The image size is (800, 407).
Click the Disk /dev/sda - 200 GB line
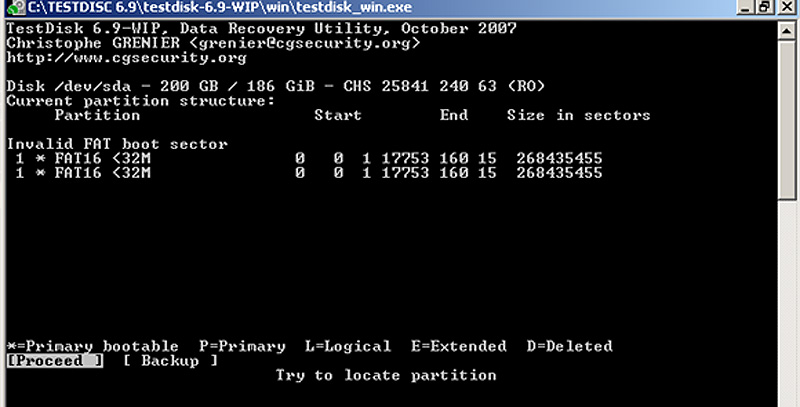click(x=276, y=86)
